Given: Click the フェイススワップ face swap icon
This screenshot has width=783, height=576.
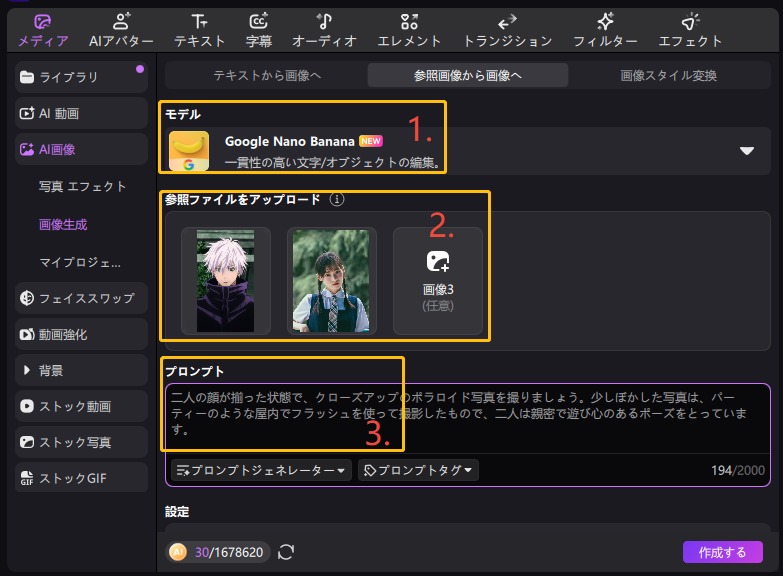Looking at the screenshot, I should coord(26,298).
